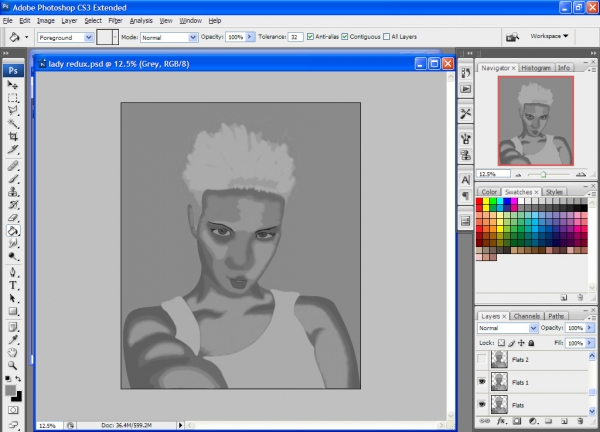
Task: Swap foreground and background colors
Action: (18, 379)
